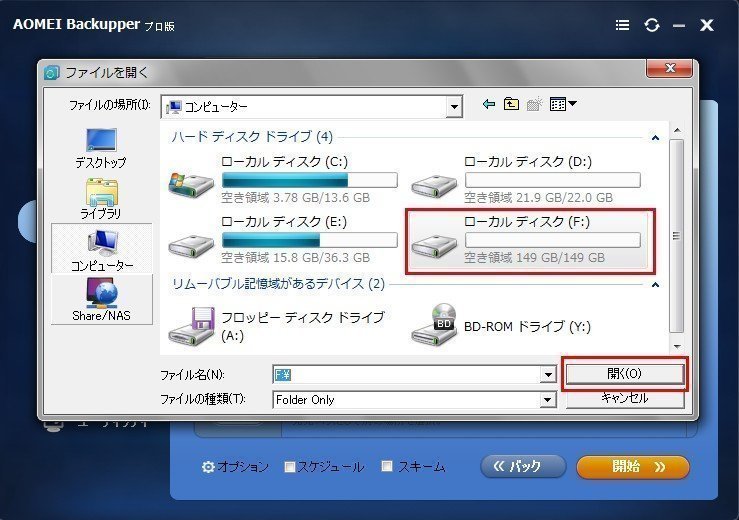
Task: Click ファイル名 input field
Action: (407, 375)
